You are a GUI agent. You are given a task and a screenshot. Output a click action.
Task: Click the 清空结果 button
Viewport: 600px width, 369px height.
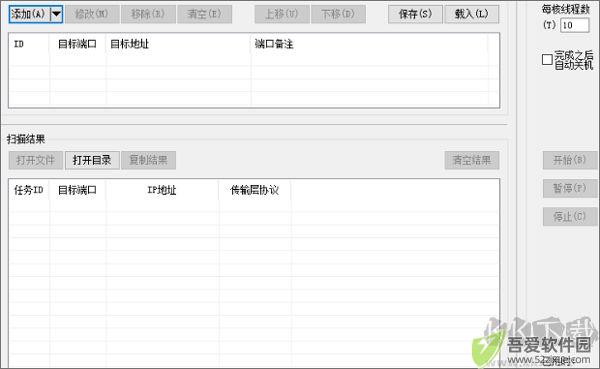tap(472, 160)
